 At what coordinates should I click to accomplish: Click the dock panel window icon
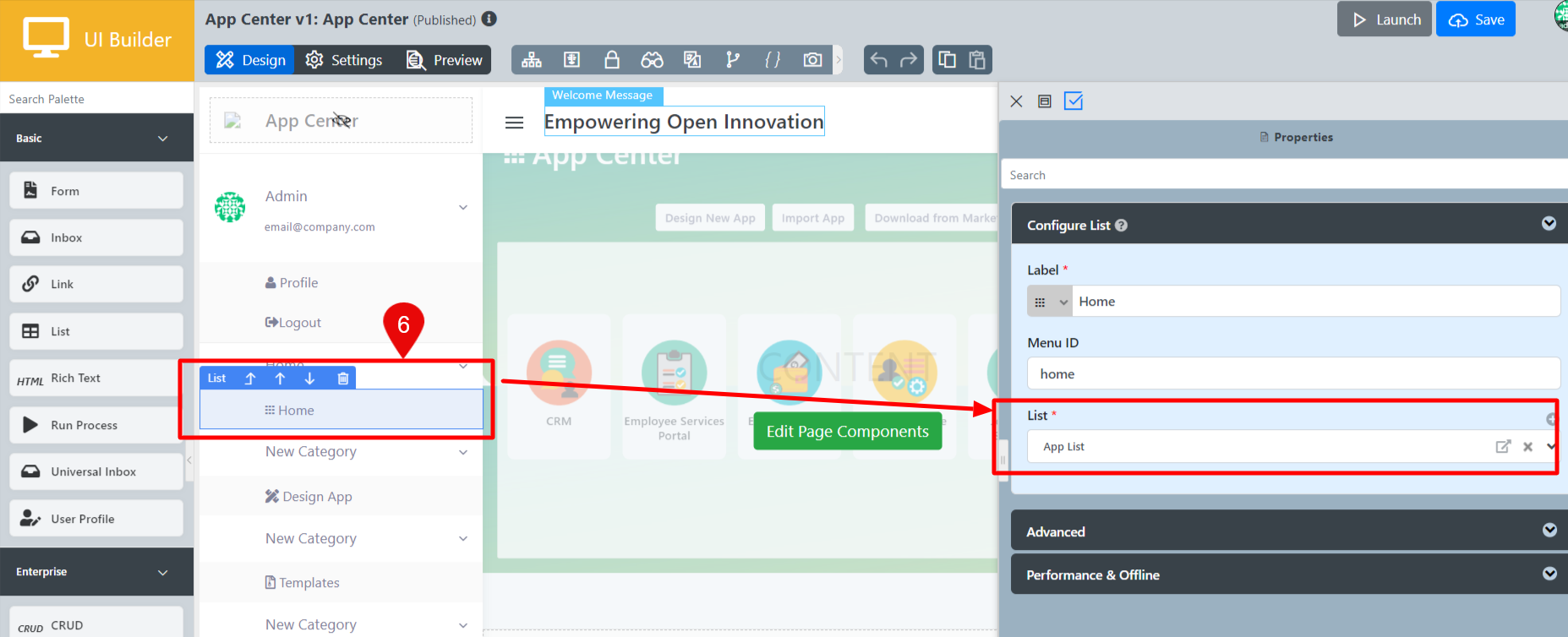pyautogui.click(x=1045, y=101)
